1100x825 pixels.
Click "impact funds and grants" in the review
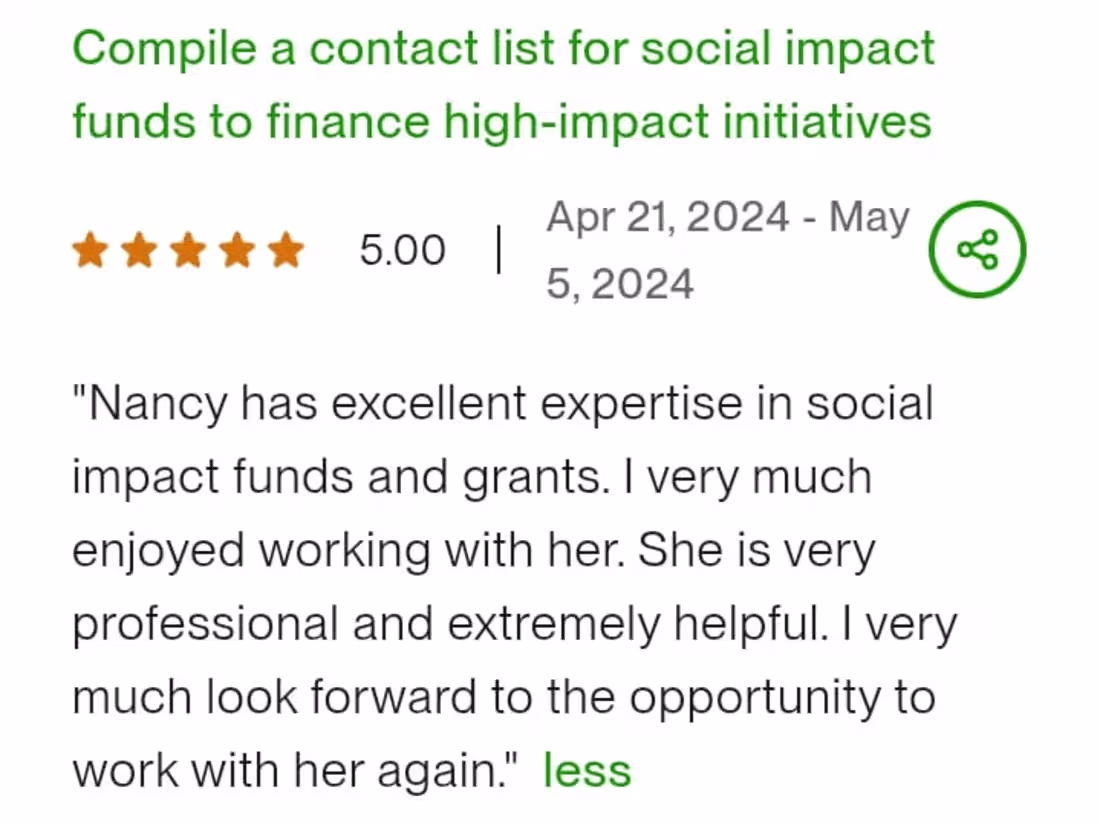click(338, 478)
